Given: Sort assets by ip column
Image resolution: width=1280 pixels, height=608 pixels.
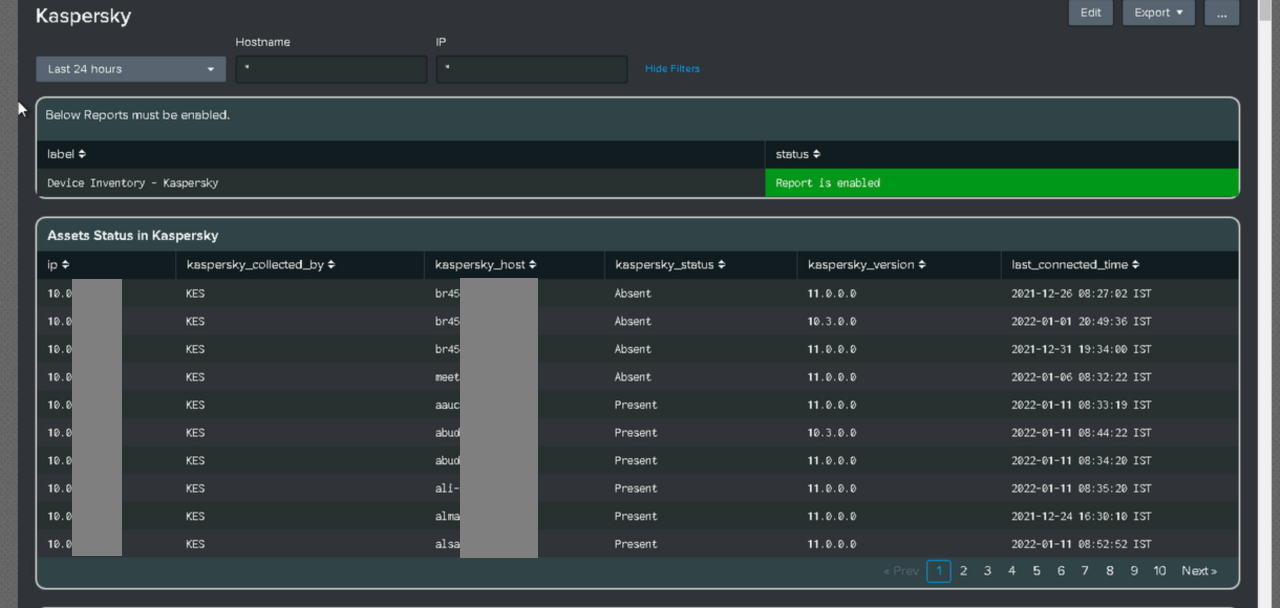Looking at the screenshot, I should pos(58,265).
